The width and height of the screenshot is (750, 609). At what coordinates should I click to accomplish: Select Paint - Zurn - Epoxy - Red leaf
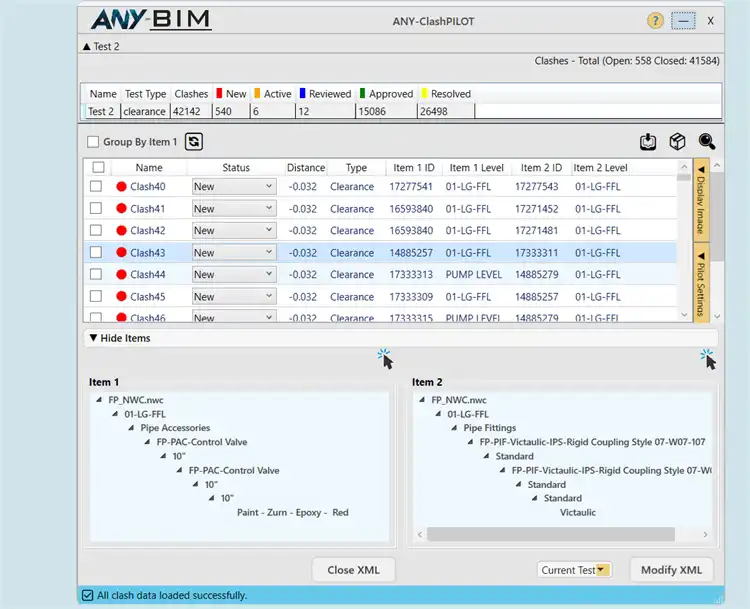point(293,512)
